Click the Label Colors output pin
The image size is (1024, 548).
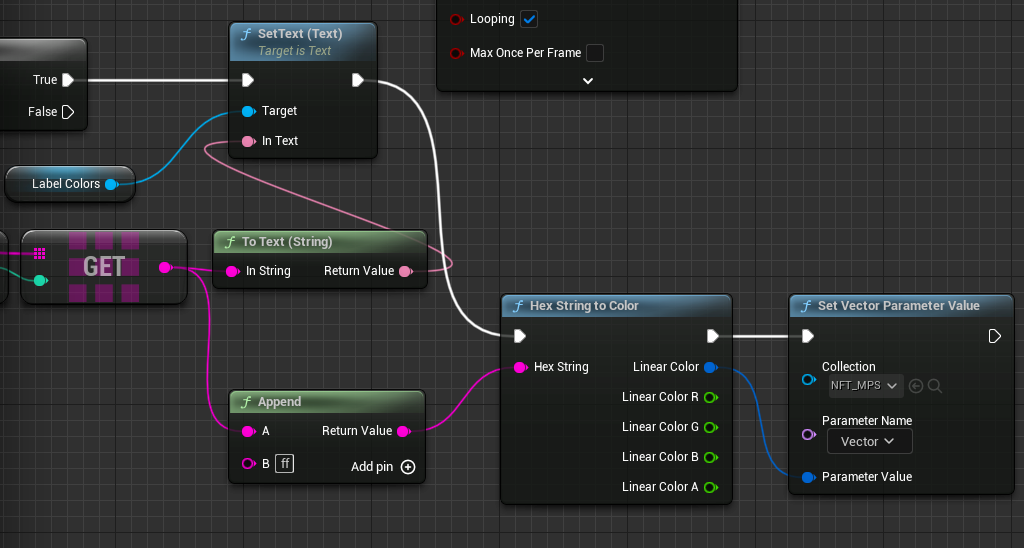[112, 184]
